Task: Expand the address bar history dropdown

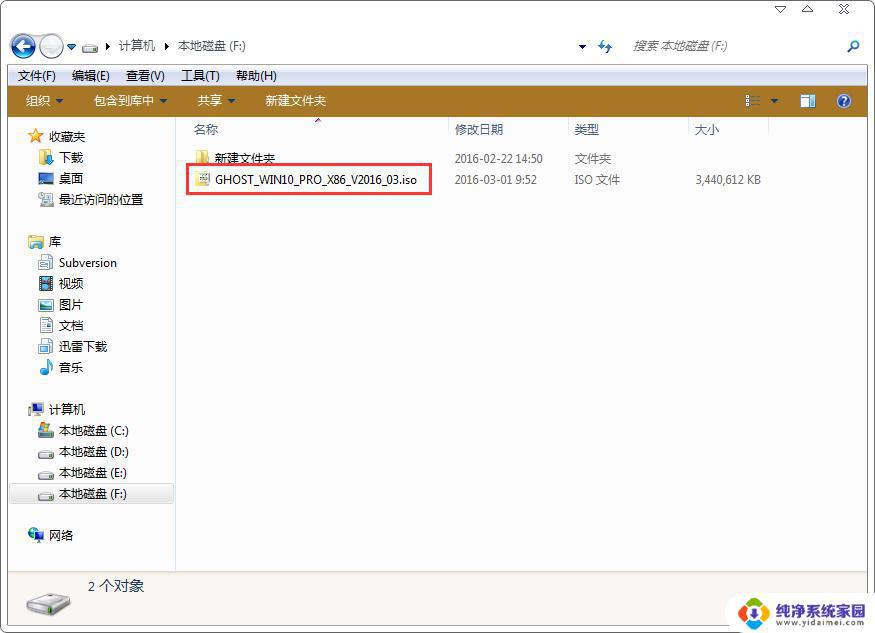Action: coord(582,47)
